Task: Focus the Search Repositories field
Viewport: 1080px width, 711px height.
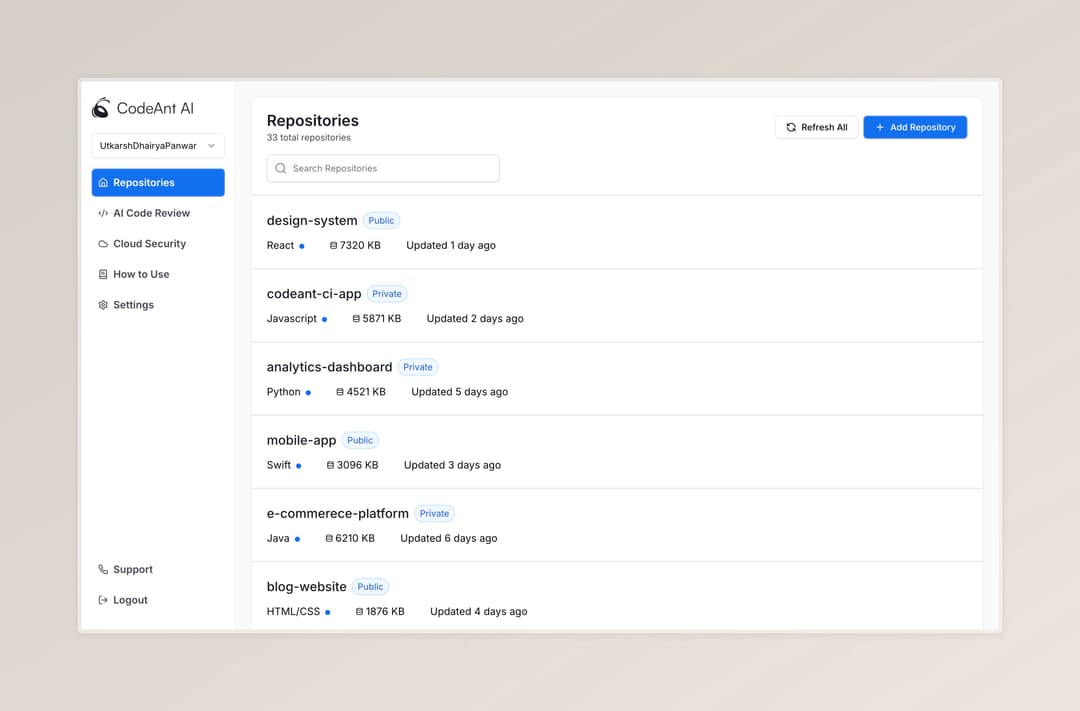Action: coord(390,169)
